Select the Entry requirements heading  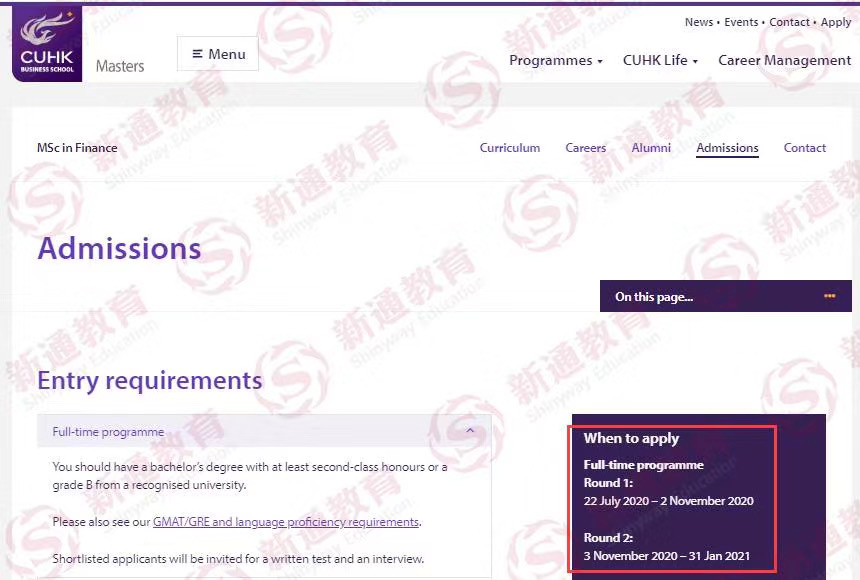tap(150, 381)
